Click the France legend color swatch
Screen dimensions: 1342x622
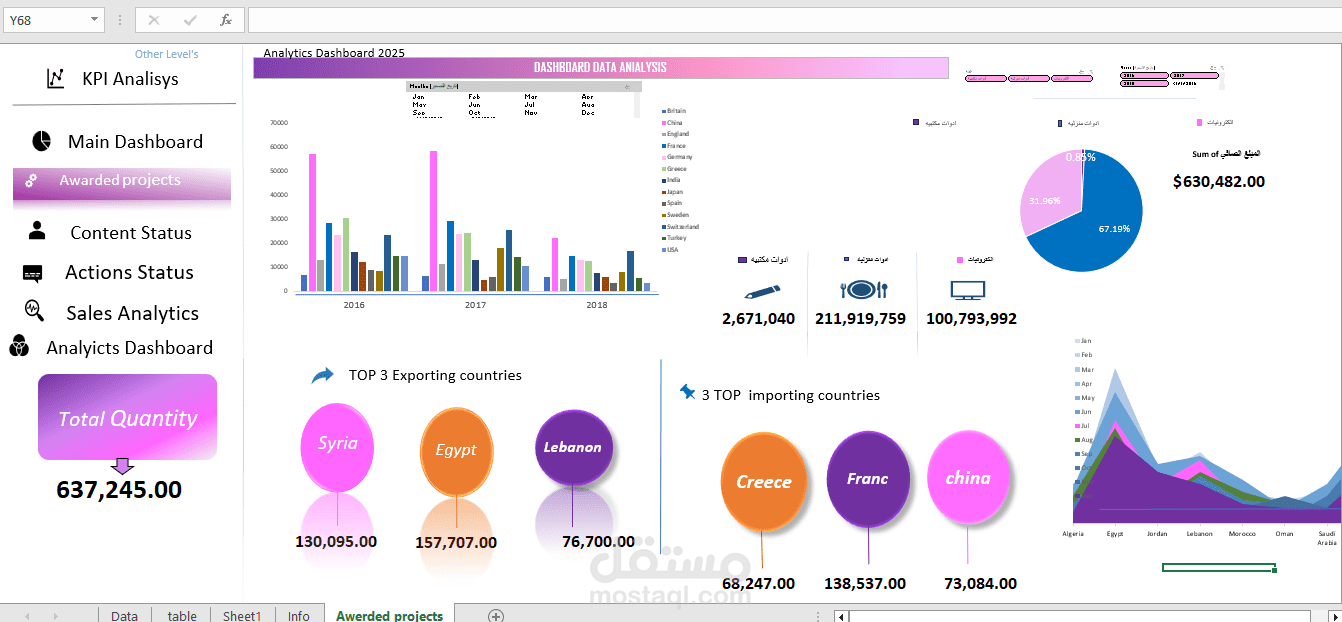(x=663, y=146)
